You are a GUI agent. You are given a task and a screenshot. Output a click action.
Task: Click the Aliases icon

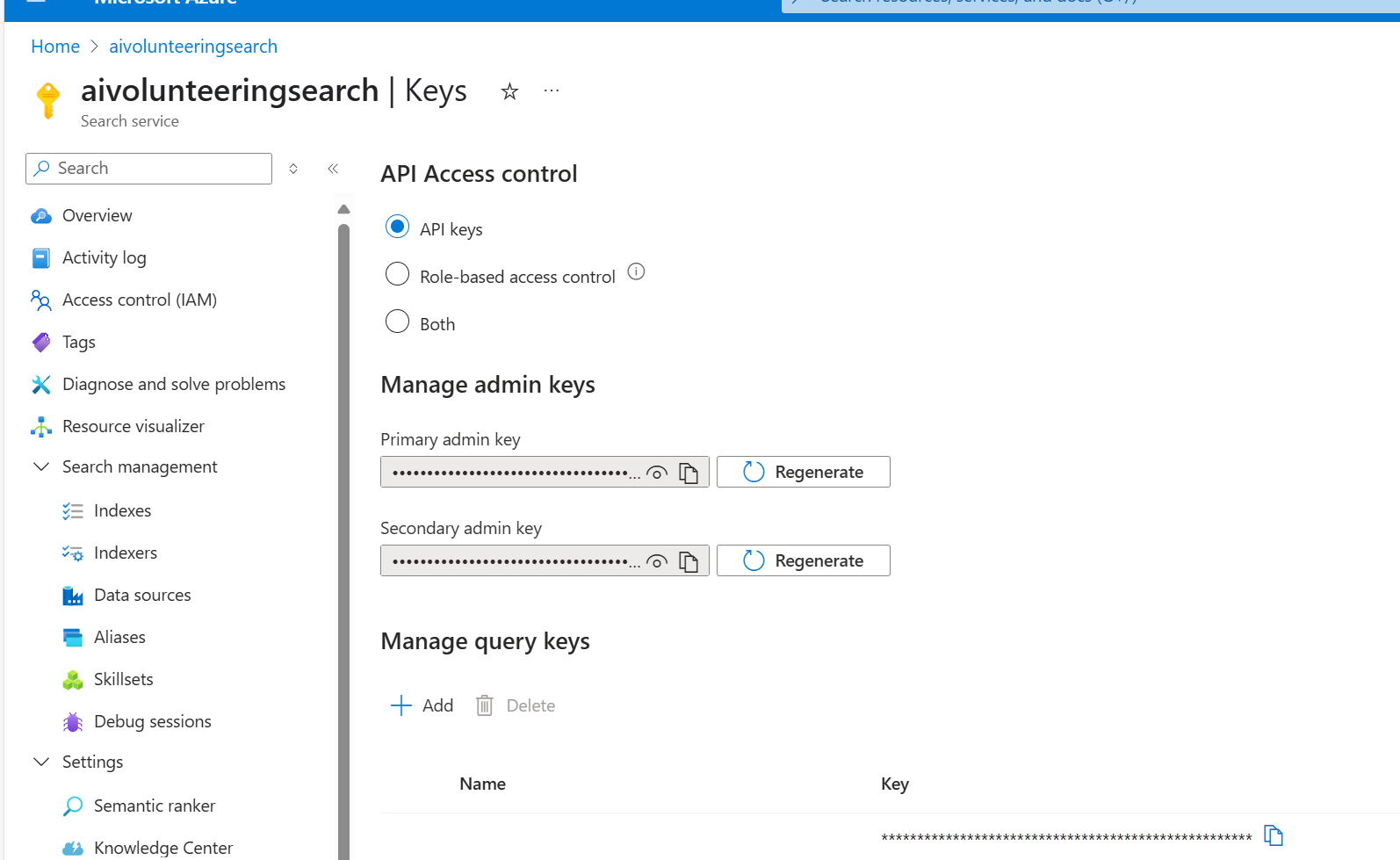(x=73, y=638)
